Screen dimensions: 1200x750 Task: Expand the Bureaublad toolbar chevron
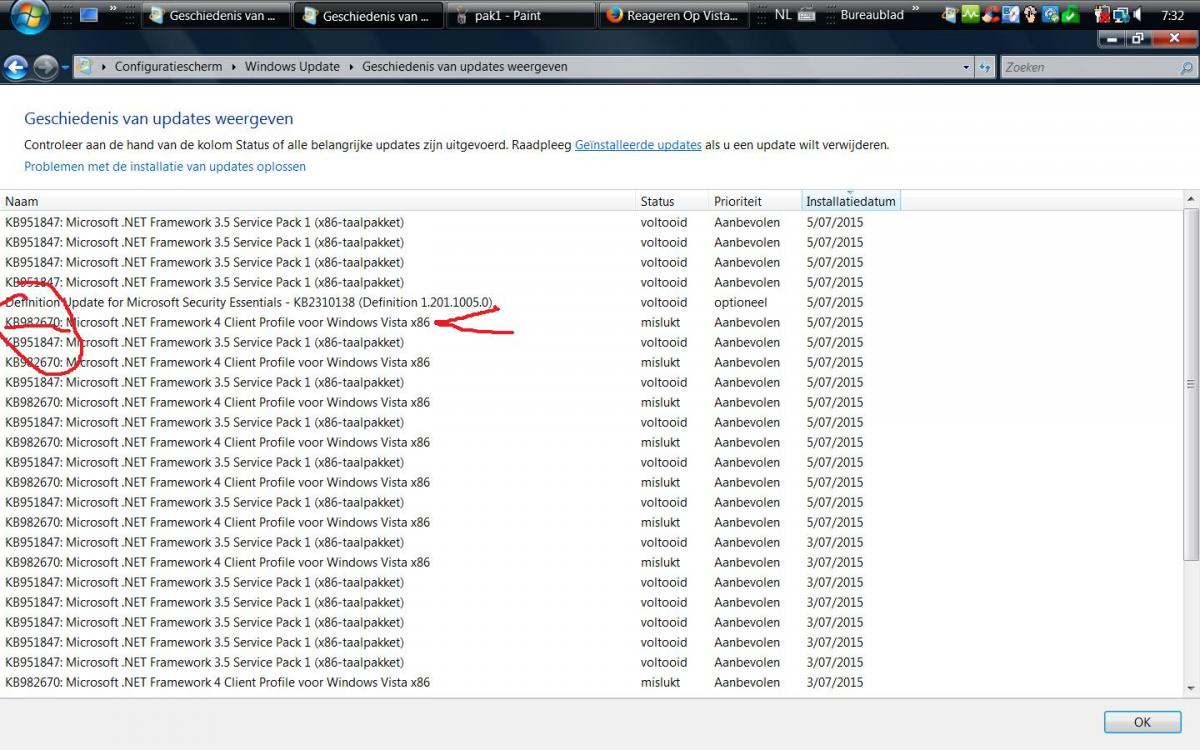click(915, 9)
